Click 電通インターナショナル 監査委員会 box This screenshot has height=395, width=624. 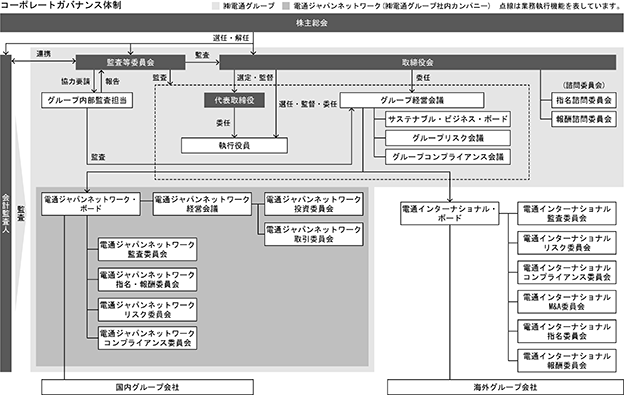(x=567, y=214)
